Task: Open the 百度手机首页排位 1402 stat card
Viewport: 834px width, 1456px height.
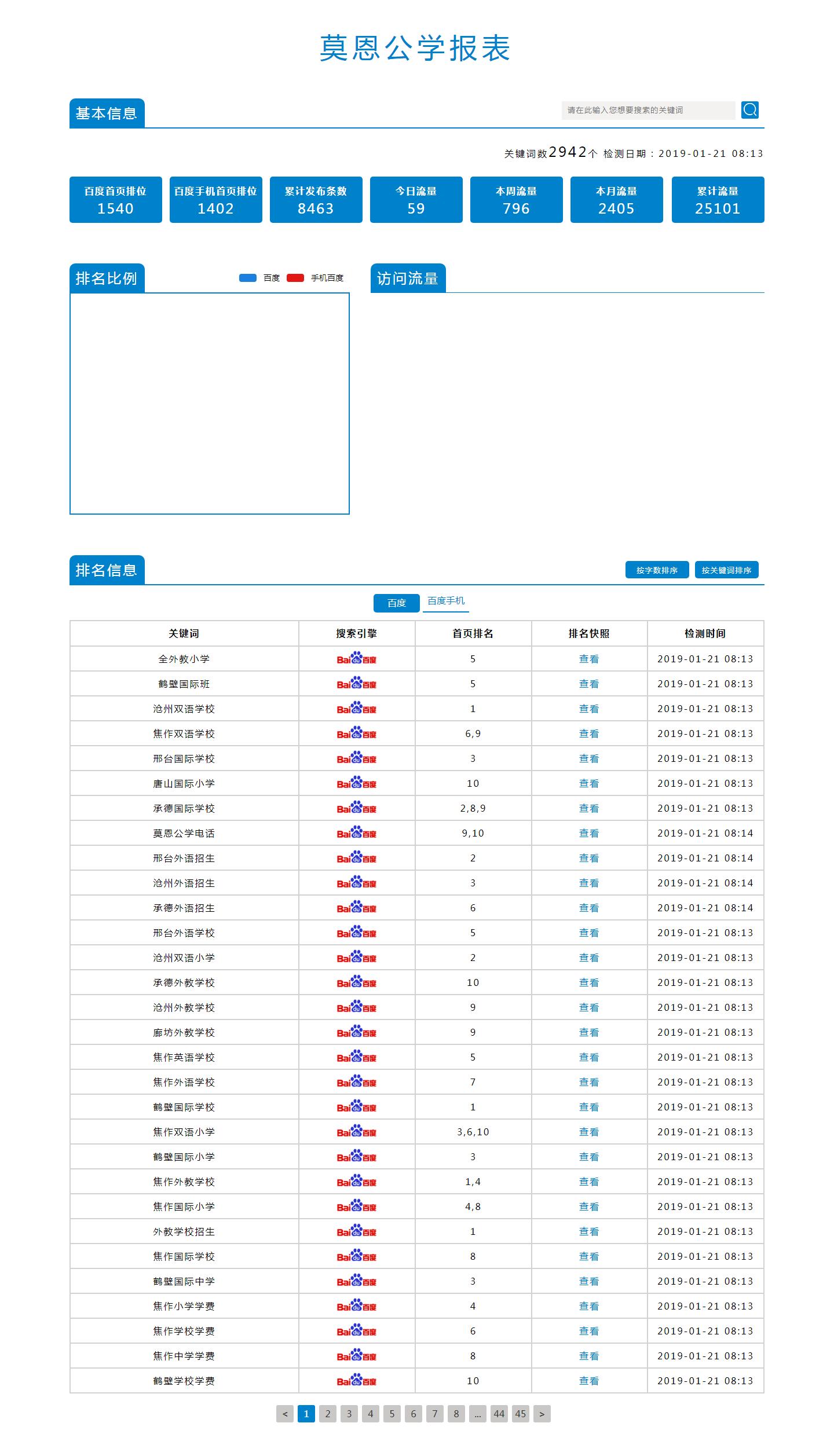Action: [216, 200]
